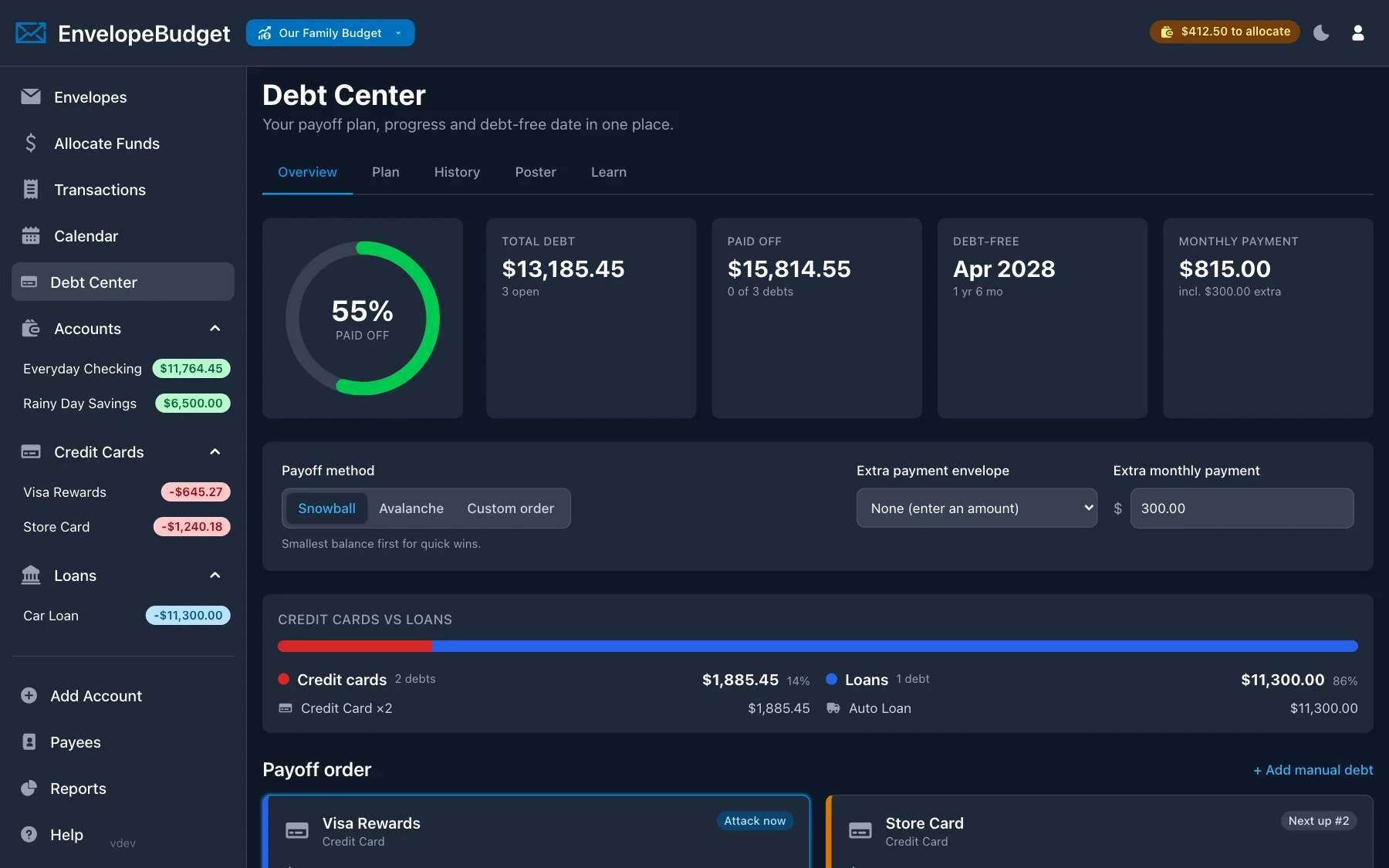Screen dimensions: 1389x868
Task: Click the Accounts wallet icon
Action: point(31,328)
